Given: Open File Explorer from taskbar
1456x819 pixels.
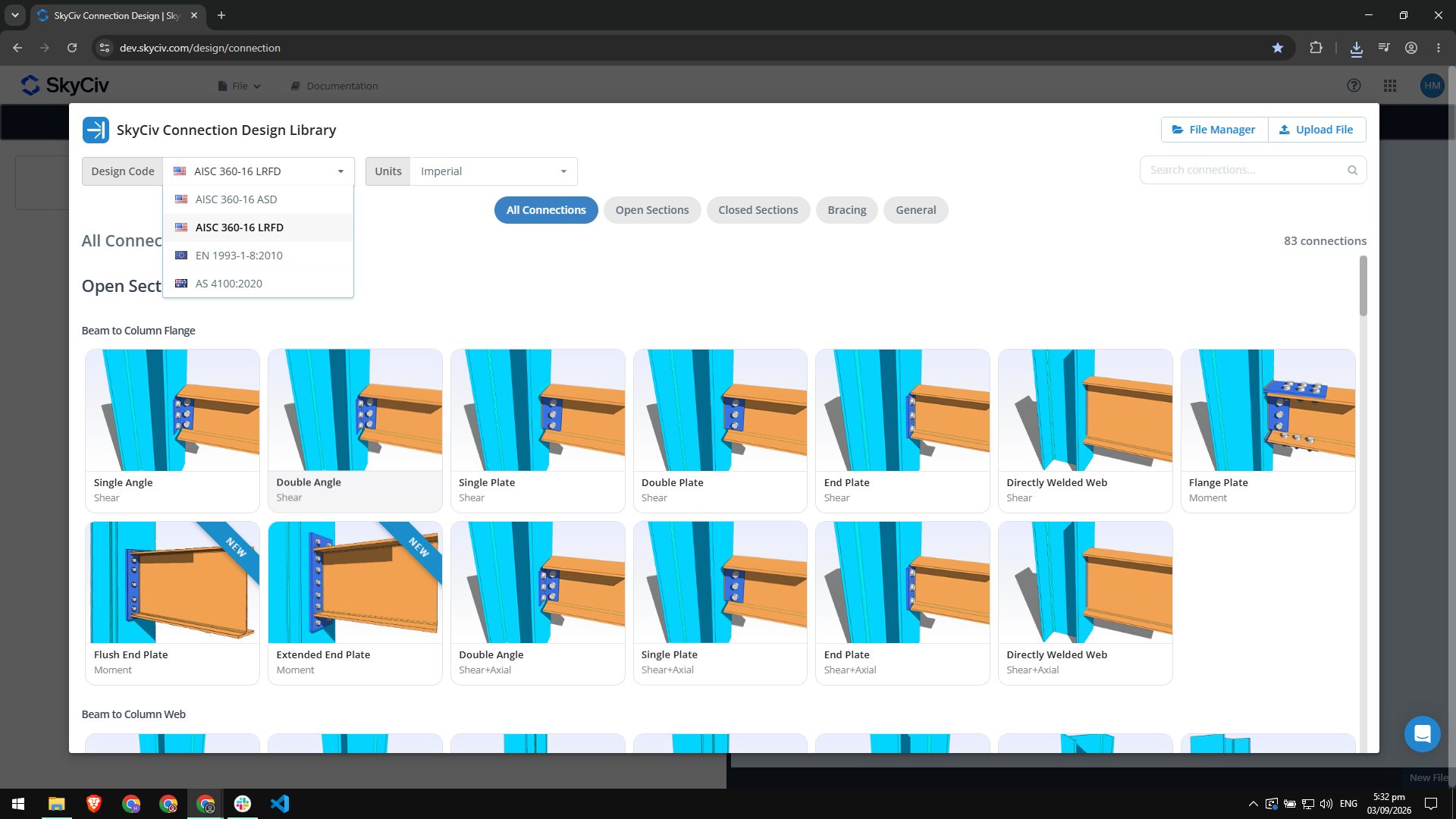Looking at the screenshot, I should point(57,804).
